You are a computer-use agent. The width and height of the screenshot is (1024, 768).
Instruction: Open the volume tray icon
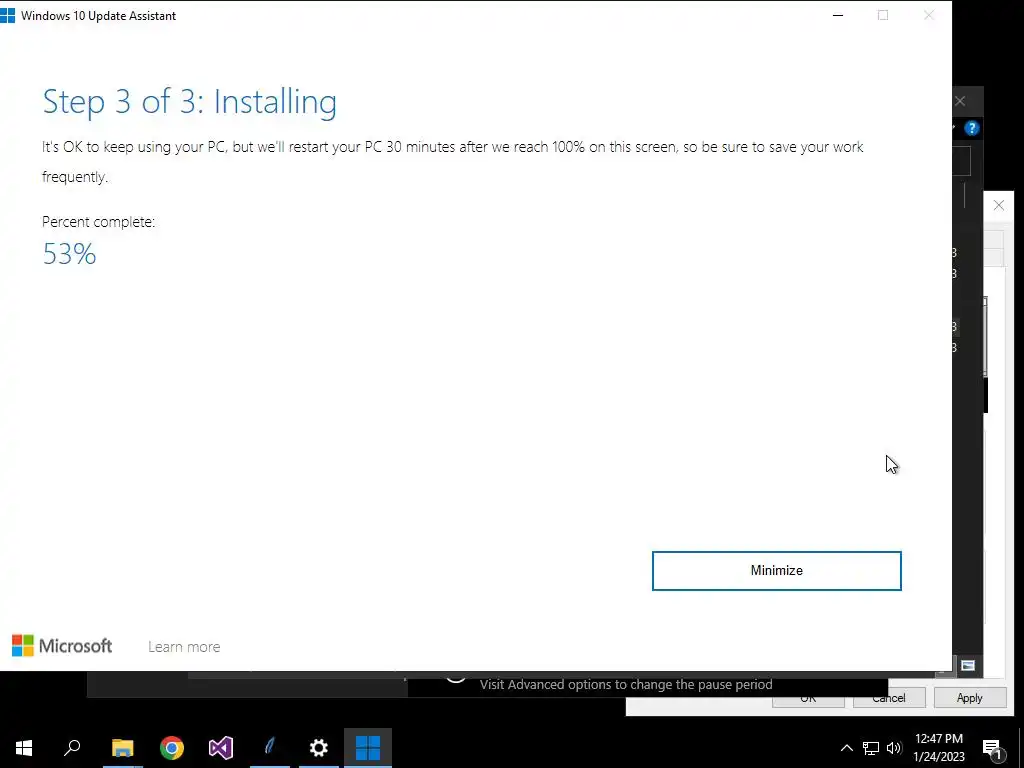pos(894,748)
